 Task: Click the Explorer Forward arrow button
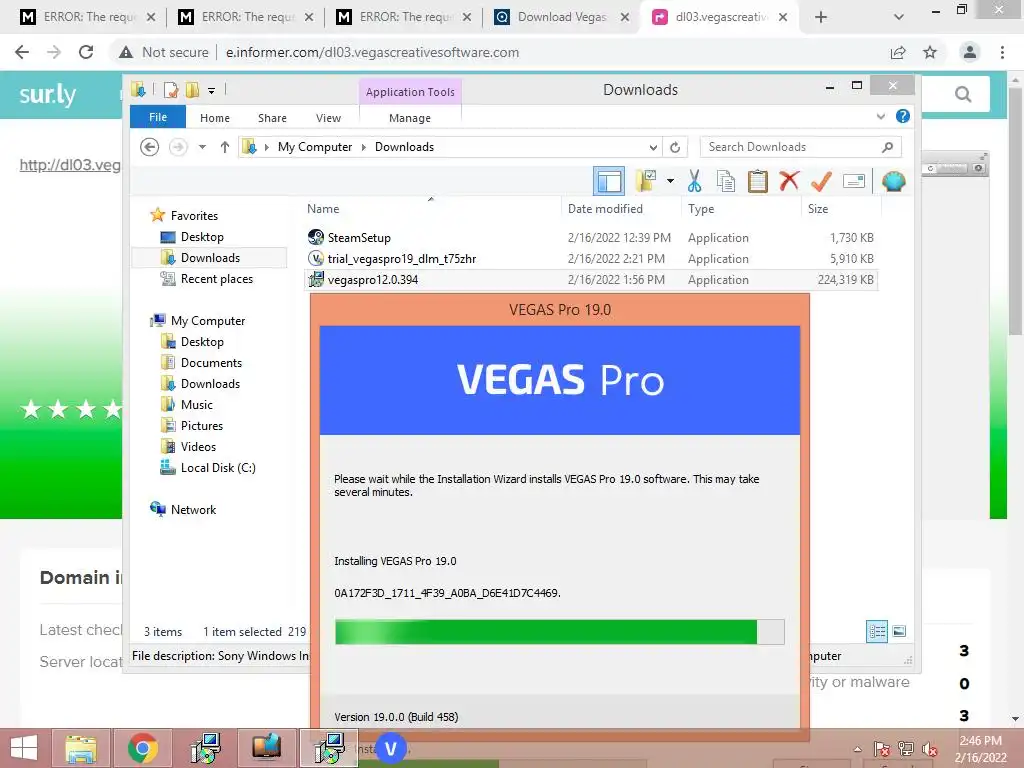(x=178, y=147)
